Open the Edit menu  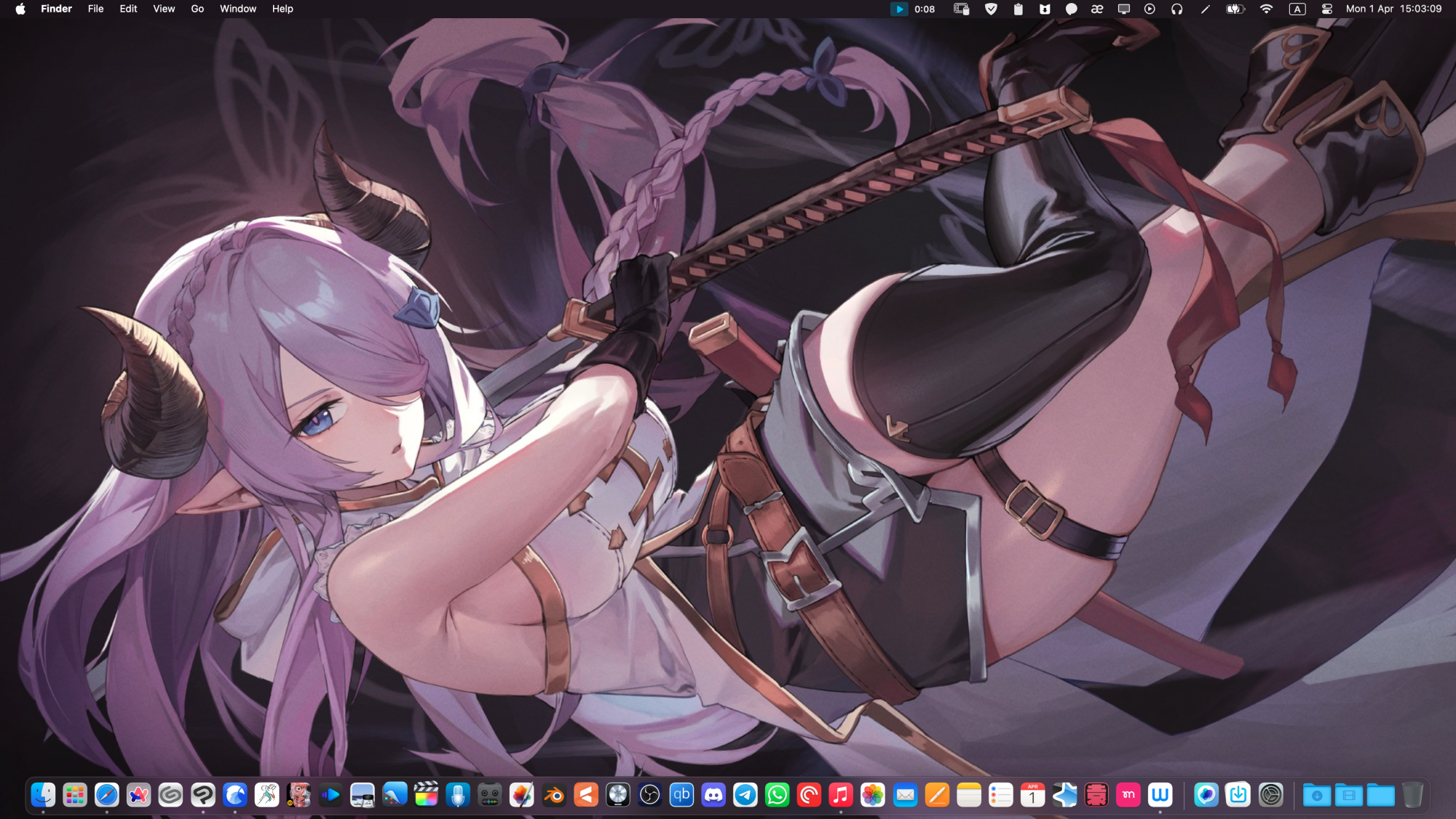coord(128,9)
